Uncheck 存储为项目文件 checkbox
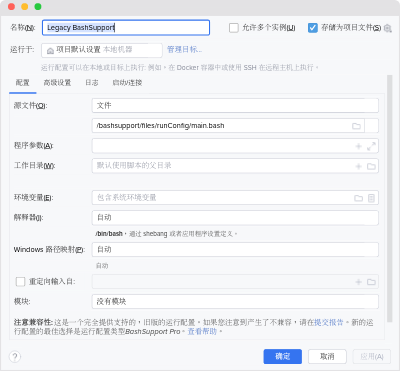This screenshot has height=371, width=400. click(x=313, y=28)
